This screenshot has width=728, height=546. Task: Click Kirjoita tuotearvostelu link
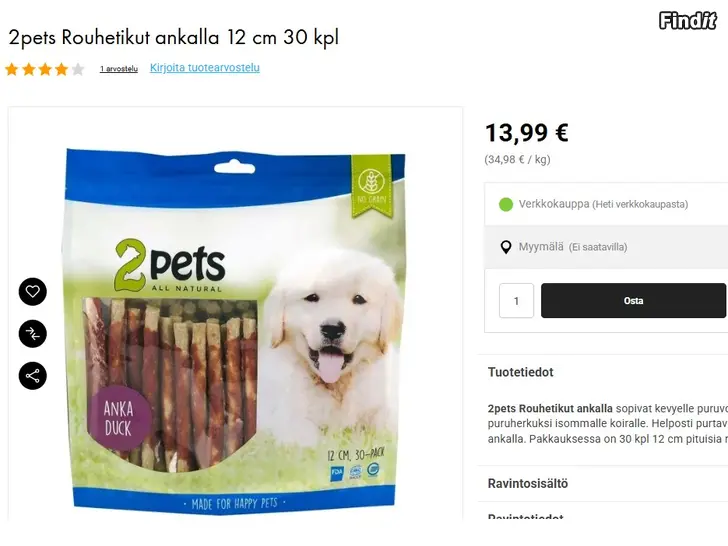point(205,68)
